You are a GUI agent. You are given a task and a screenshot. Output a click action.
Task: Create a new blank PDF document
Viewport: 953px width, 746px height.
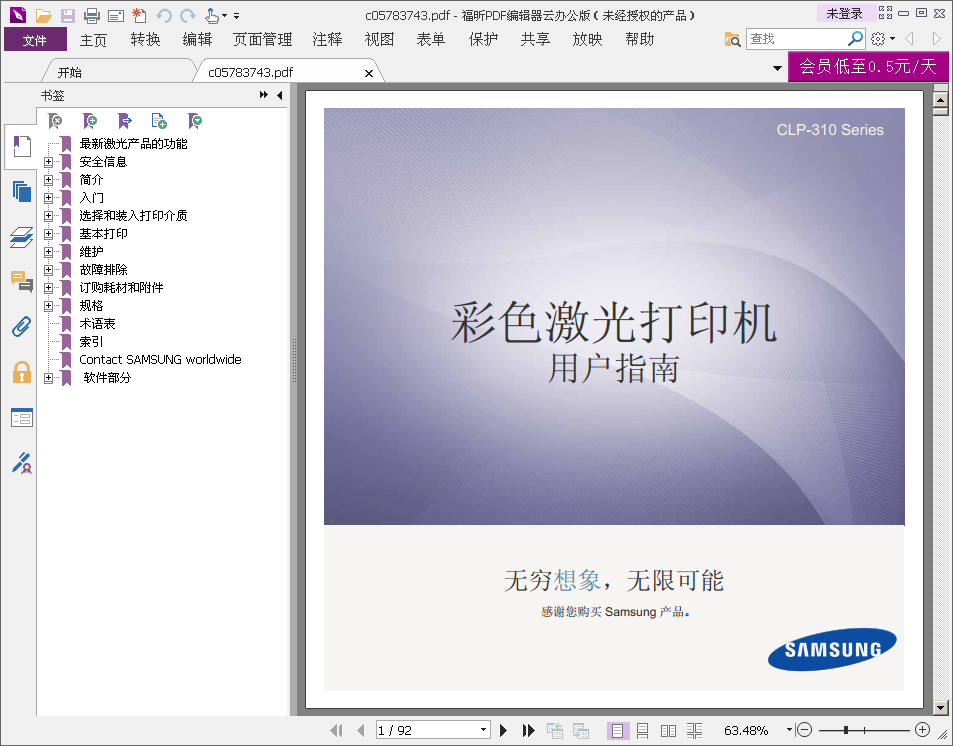(x=139, y=15)
